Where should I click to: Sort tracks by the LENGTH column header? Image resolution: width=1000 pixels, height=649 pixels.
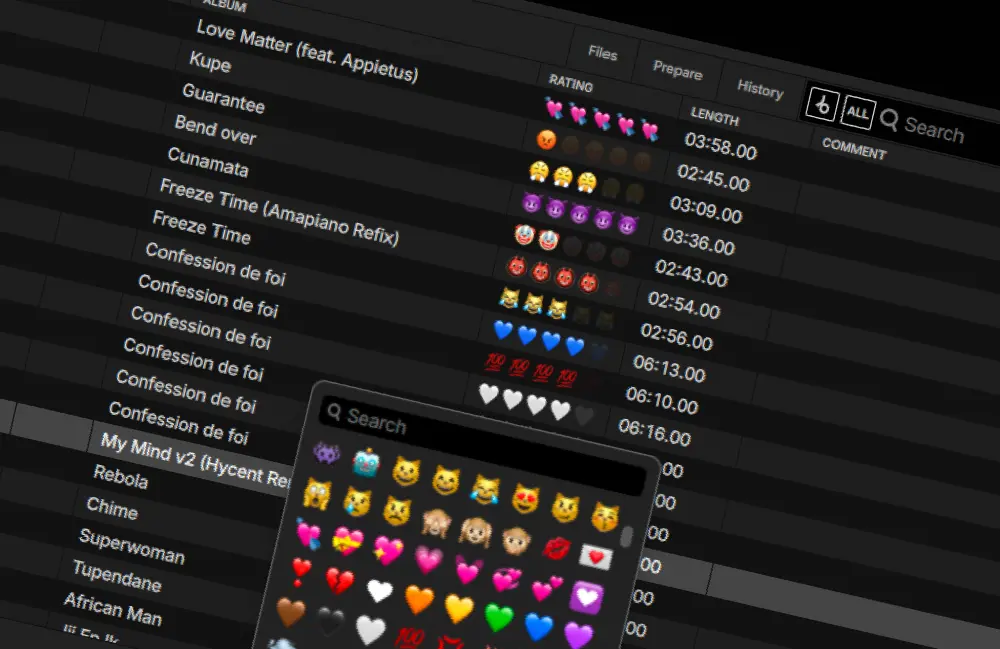(714, 118)
